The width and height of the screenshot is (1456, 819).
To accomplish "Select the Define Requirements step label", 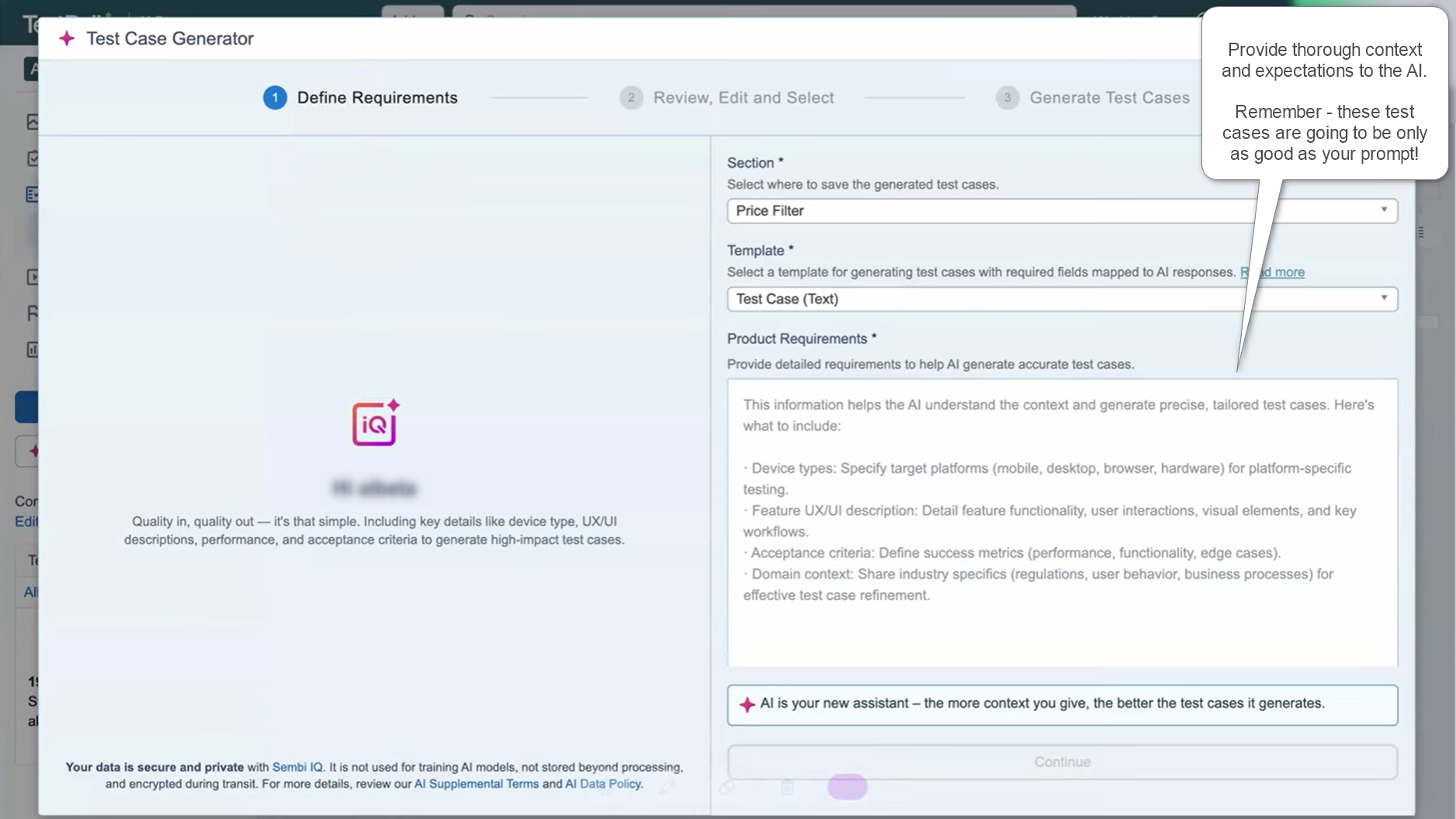I will point(377,98).
